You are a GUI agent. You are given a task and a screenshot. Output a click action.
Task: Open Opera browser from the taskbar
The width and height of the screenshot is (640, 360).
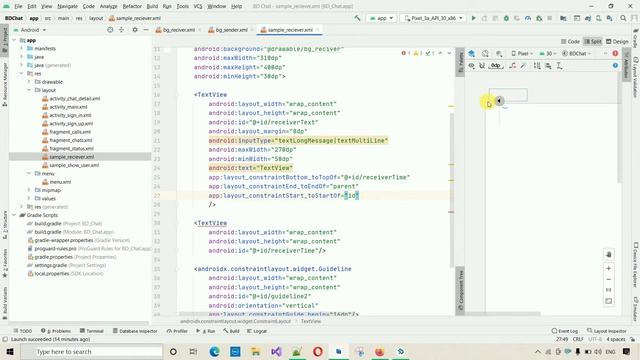click(318, 351)
